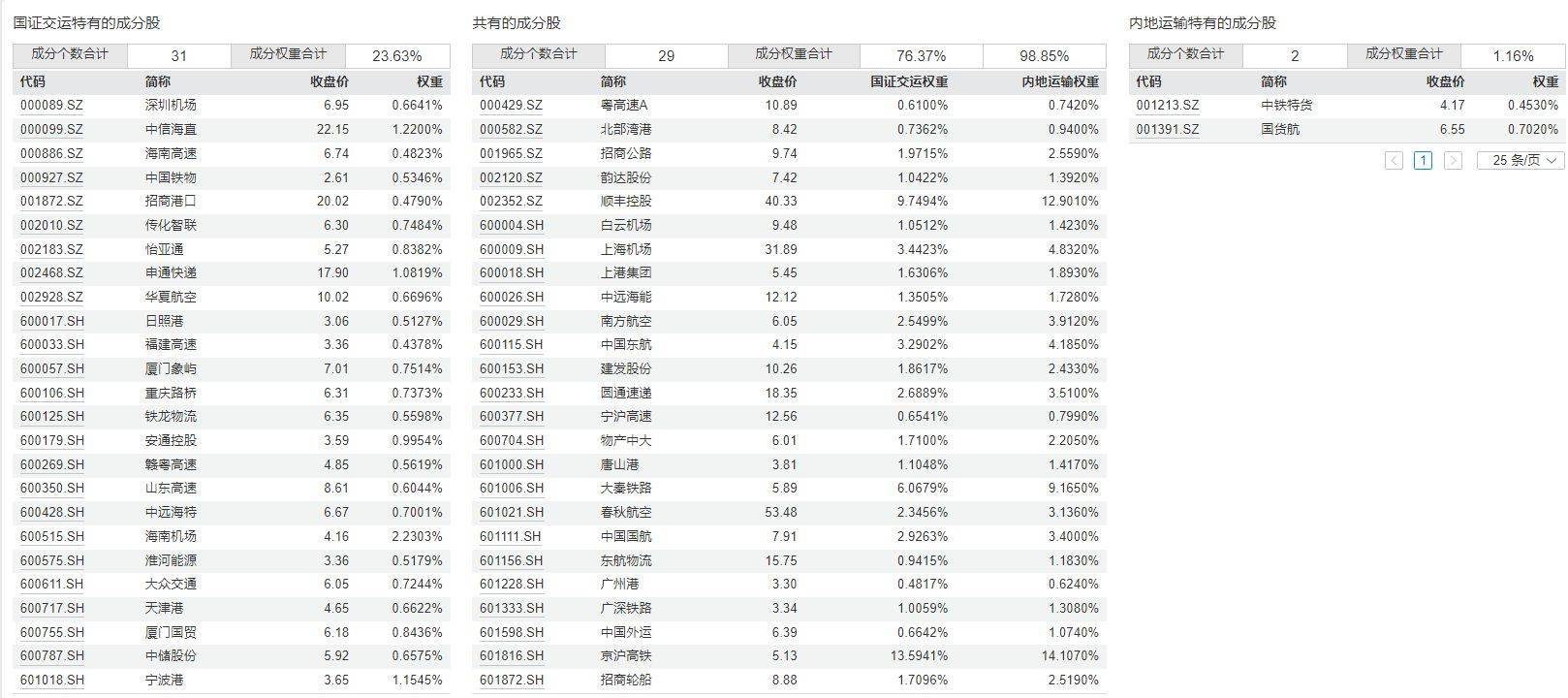Open stock code link 001391.SZ

(x=1167, y=129)
